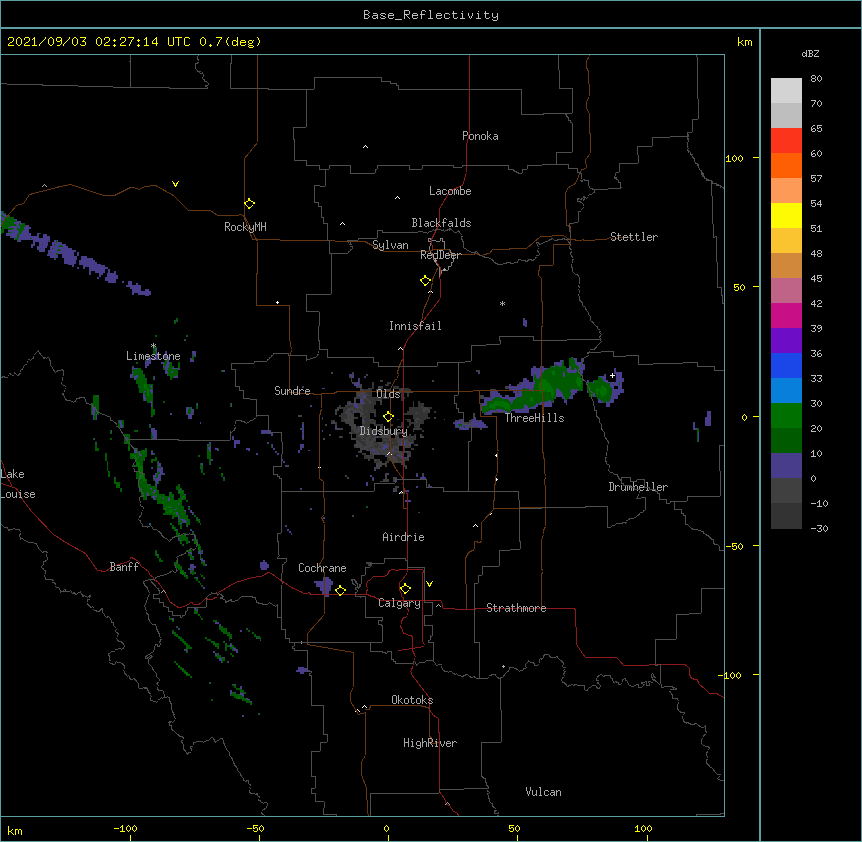Screen dimensions: 862x842
Task: Select the Drumheller label
Action: [638, 487]
